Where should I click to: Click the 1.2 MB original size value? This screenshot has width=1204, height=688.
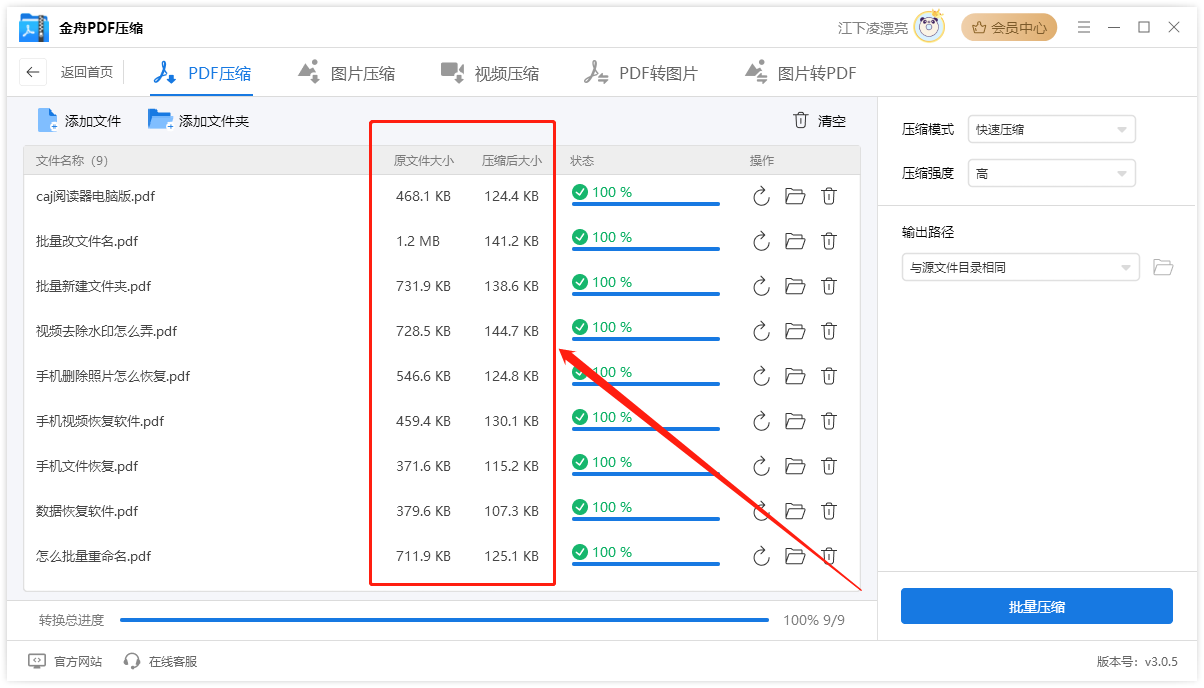coord(418,242)
